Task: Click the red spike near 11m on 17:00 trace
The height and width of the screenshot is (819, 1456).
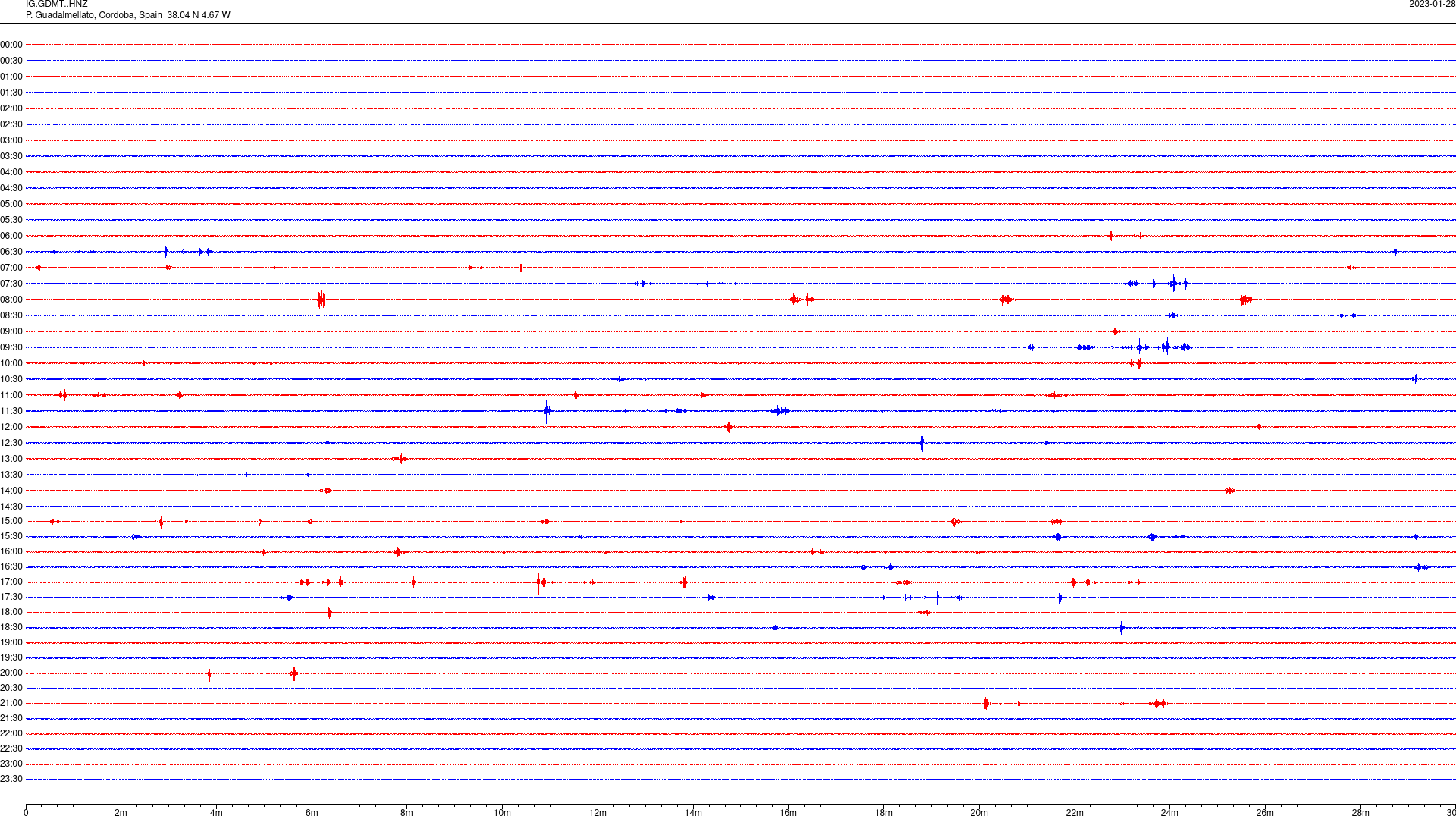Action: [541, 583]
